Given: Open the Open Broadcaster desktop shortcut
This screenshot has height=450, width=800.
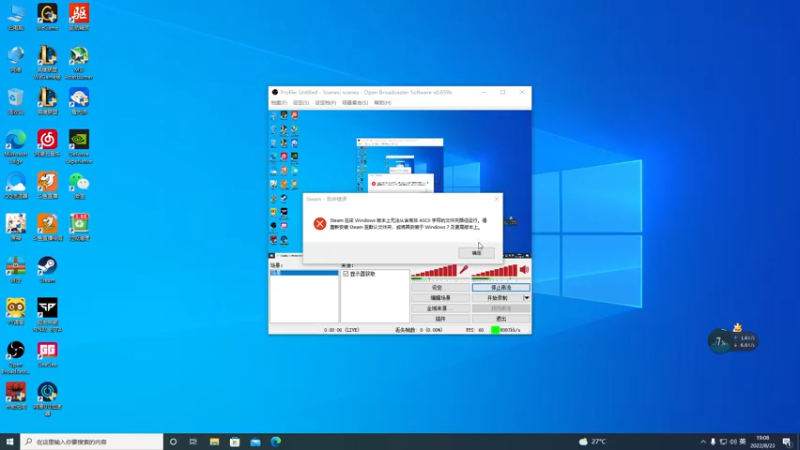Looking at the screenshot, I should point(16,358).
